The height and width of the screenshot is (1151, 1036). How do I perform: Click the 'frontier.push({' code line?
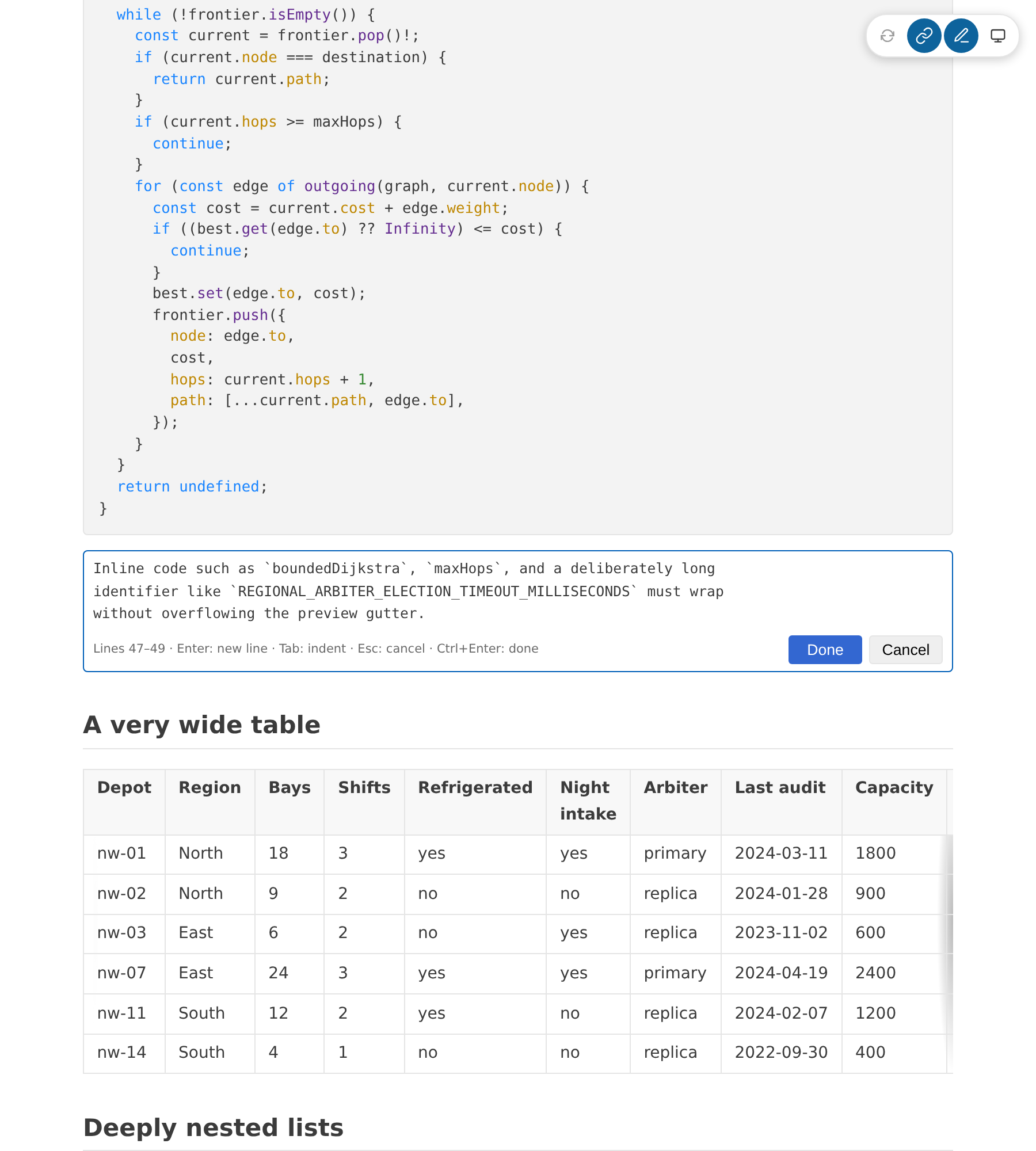[x=219, y=315]
